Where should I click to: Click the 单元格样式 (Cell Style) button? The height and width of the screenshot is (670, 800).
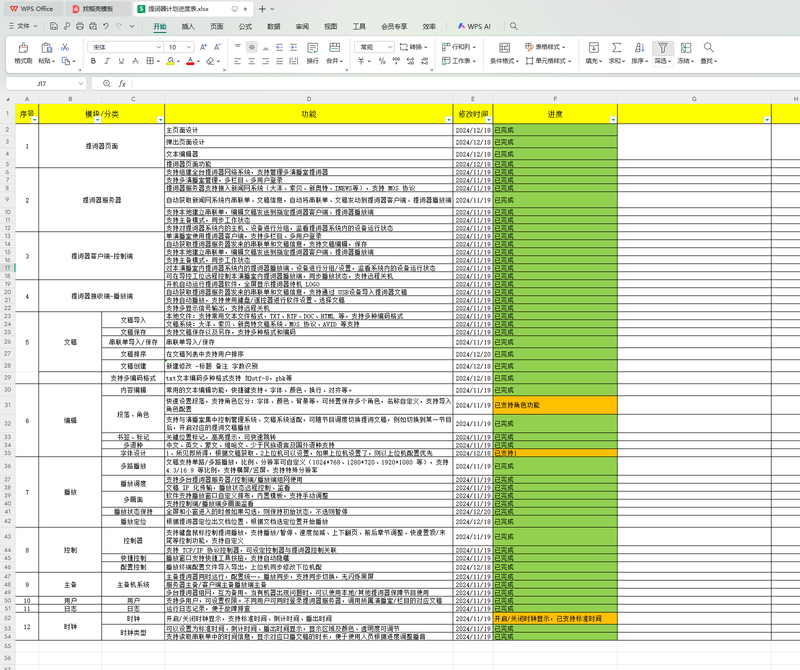[x=548, y=61]
